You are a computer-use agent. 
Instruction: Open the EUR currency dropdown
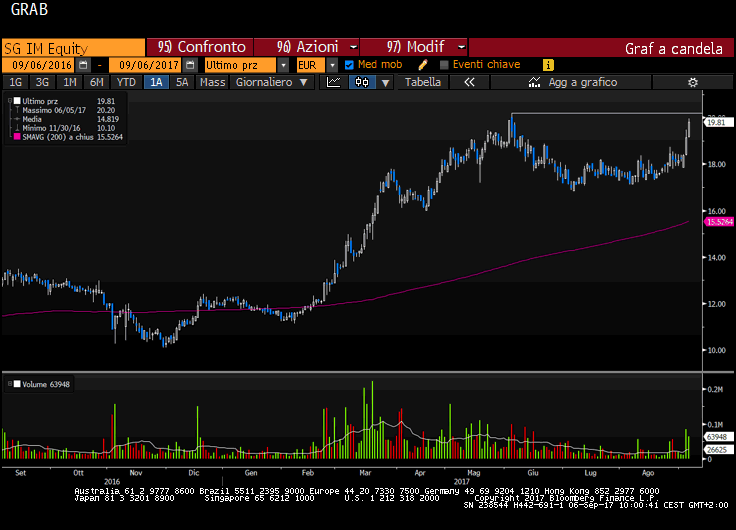click(332, 64)
